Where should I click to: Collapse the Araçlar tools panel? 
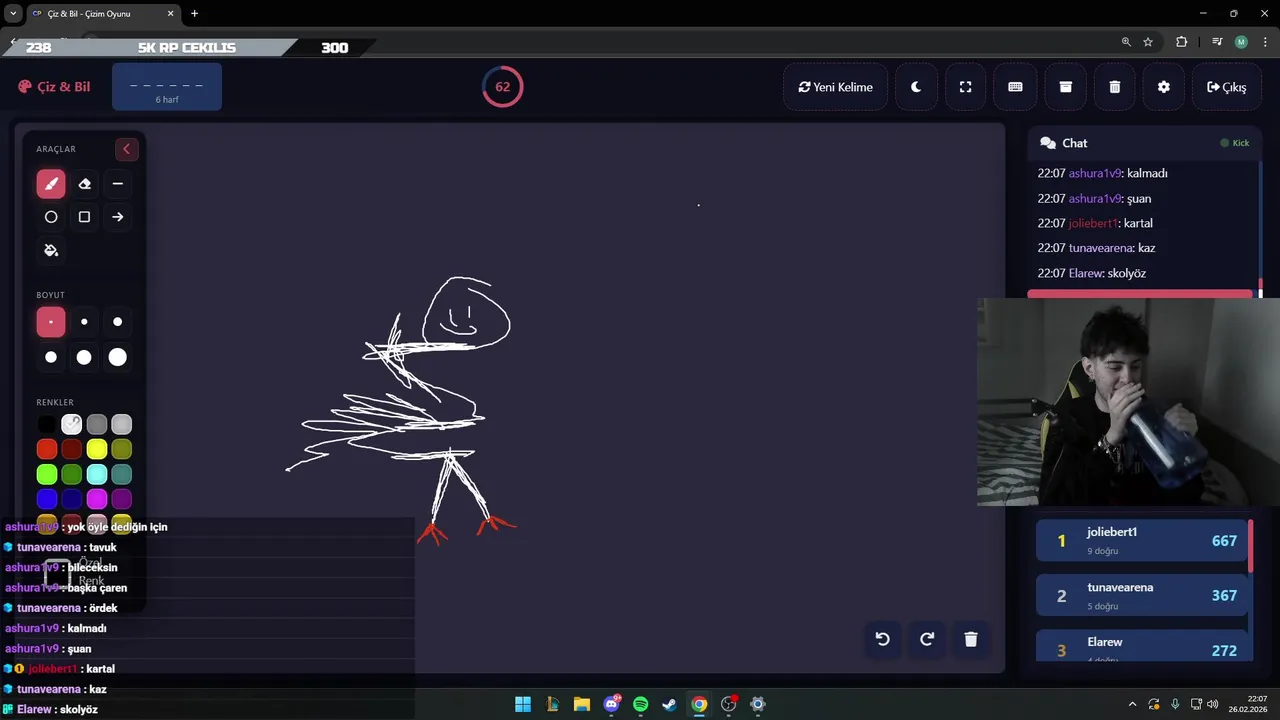pos(126,149)
